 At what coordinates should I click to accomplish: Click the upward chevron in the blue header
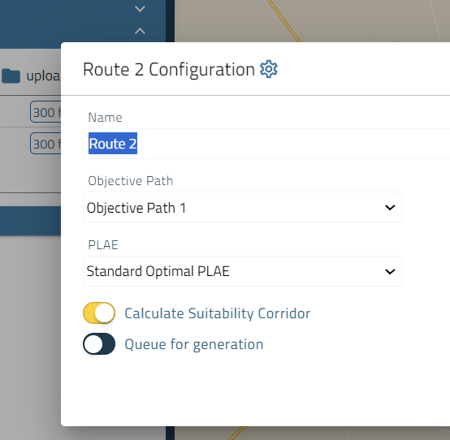click(140, 31)
